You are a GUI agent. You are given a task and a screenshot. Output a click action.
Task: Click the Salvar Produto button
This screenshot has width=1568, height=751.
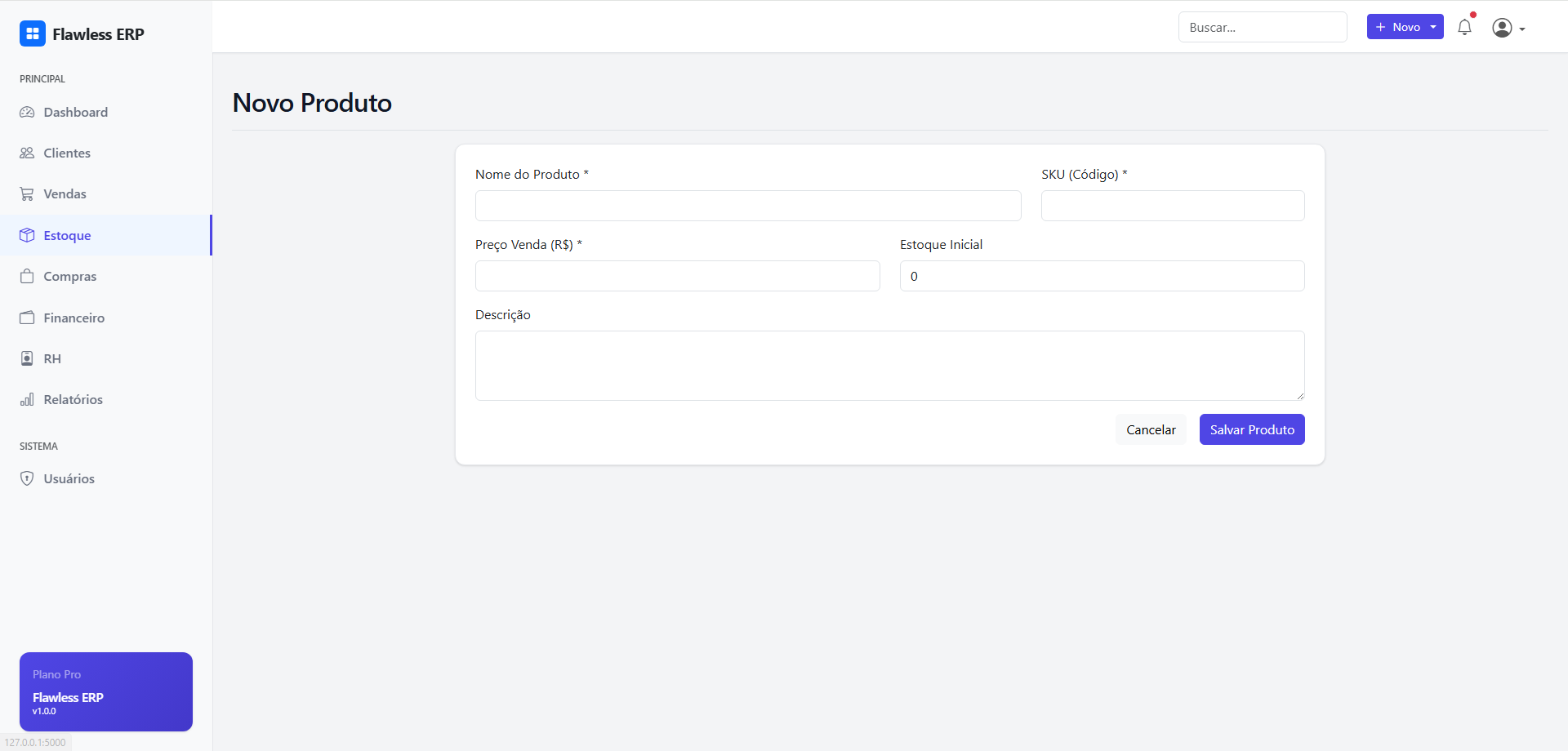pos(1251,429)
